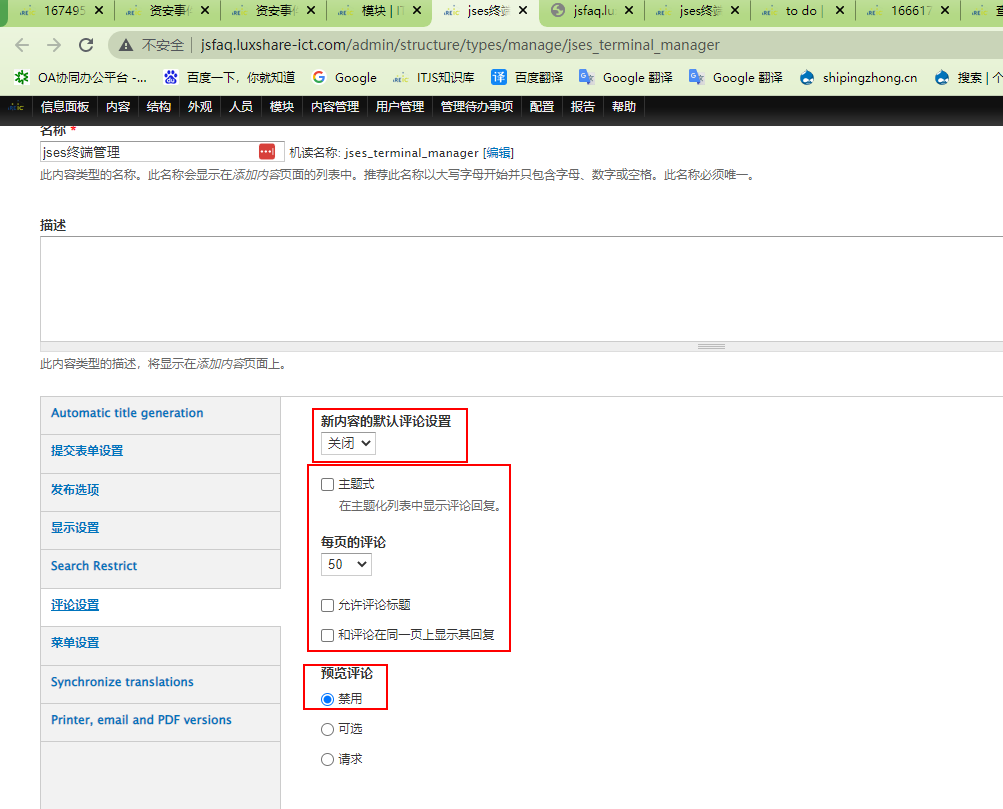
Task: Click the description textarea resize grip bar
Action: [521, 347]
